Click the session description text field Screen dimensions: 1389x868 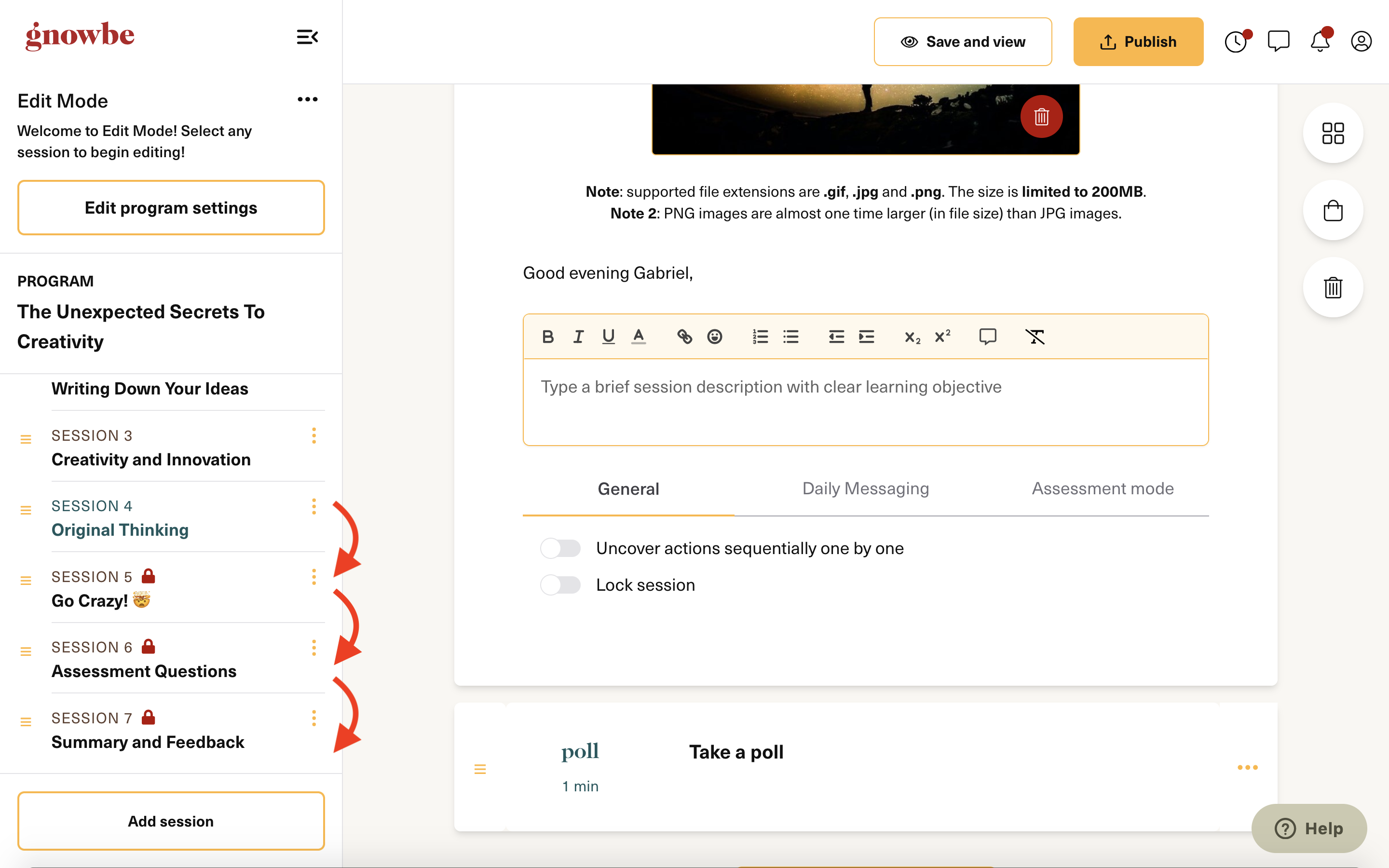click(x=866, y=402)
